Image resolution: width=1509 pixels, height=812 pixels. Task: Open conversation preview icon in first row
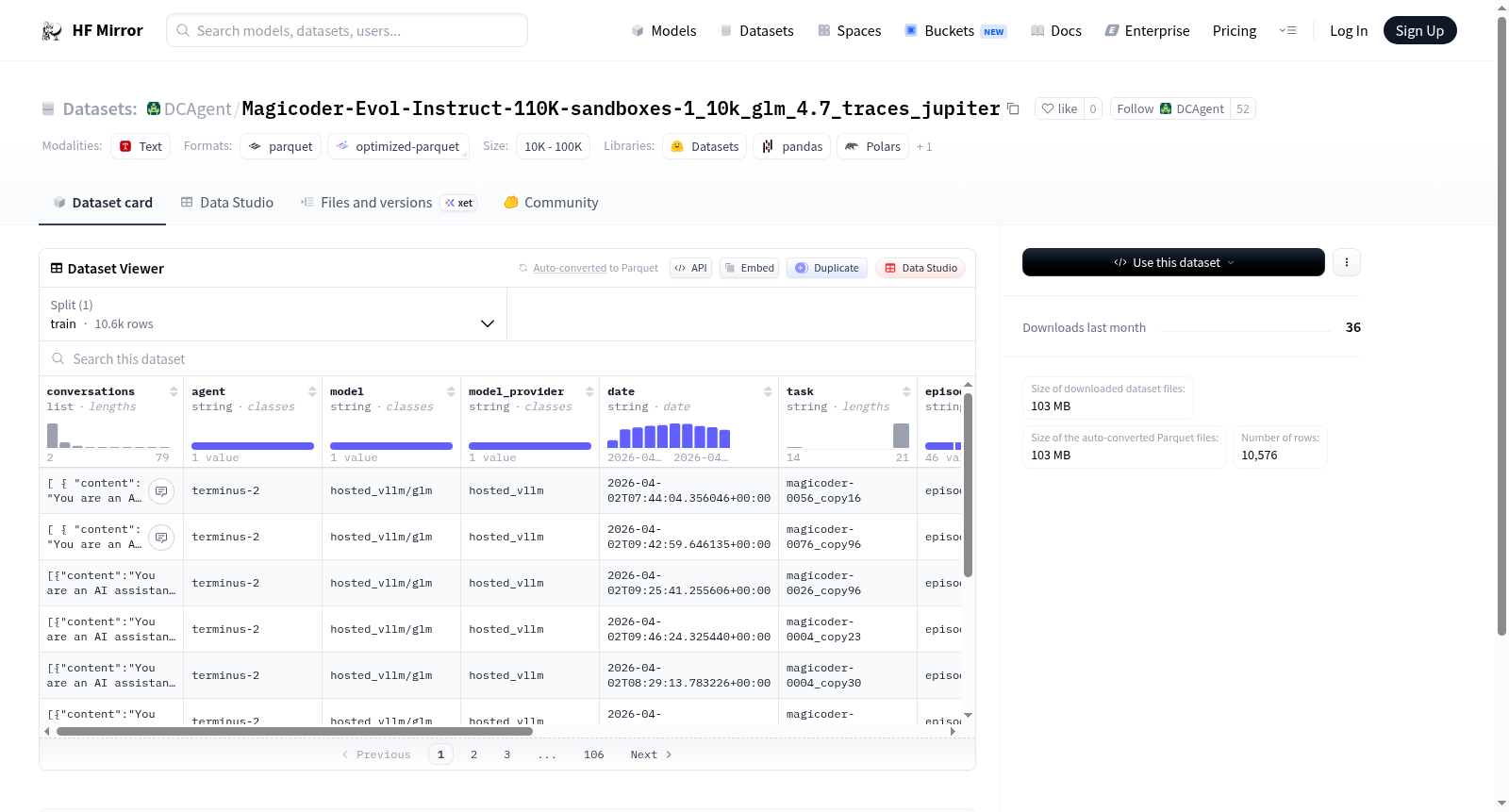click(x=161, y=491)
